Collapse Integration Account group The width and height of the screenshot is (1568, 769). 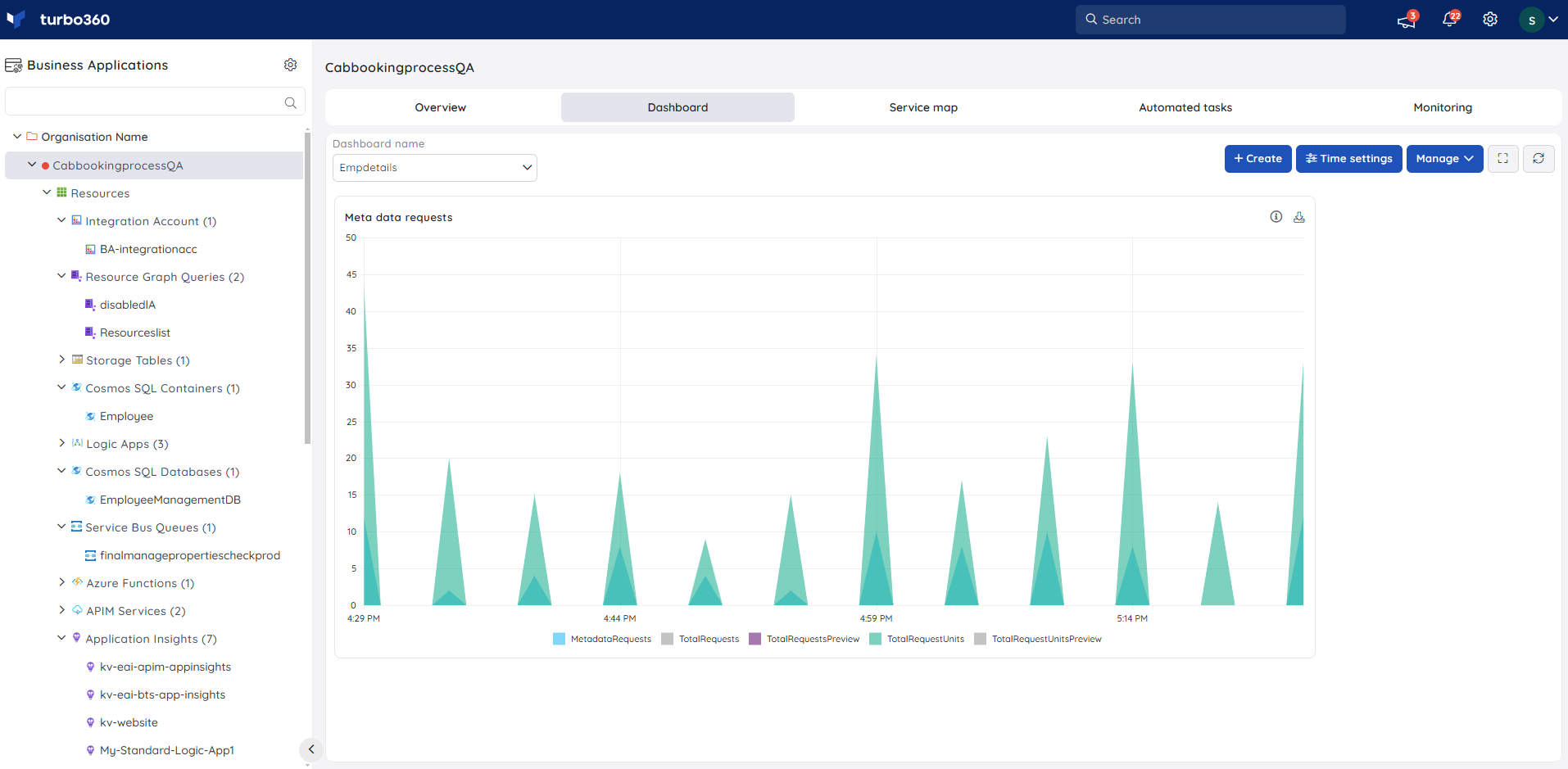[61, 220]
